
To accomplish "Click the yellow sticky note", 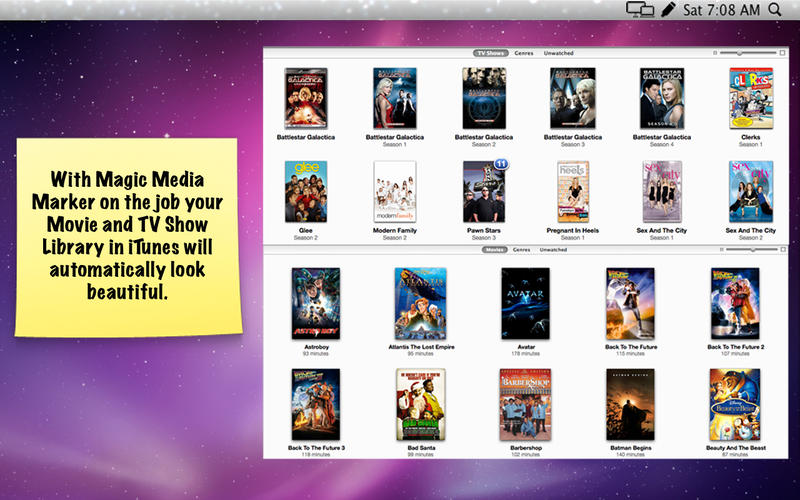I will (x=128, y=237).
